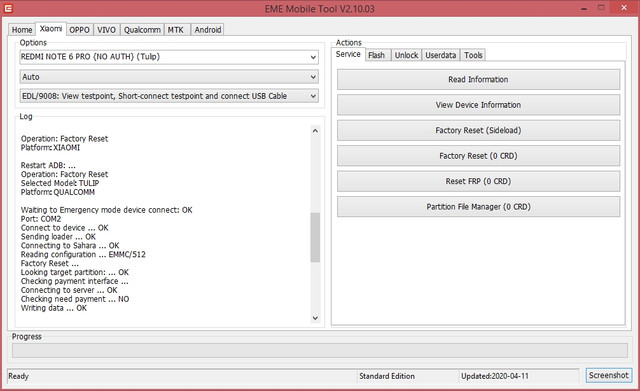Screen dimensions: 640x391
Task: Minimize the EME Mobile Tool window
Action: 584,8
